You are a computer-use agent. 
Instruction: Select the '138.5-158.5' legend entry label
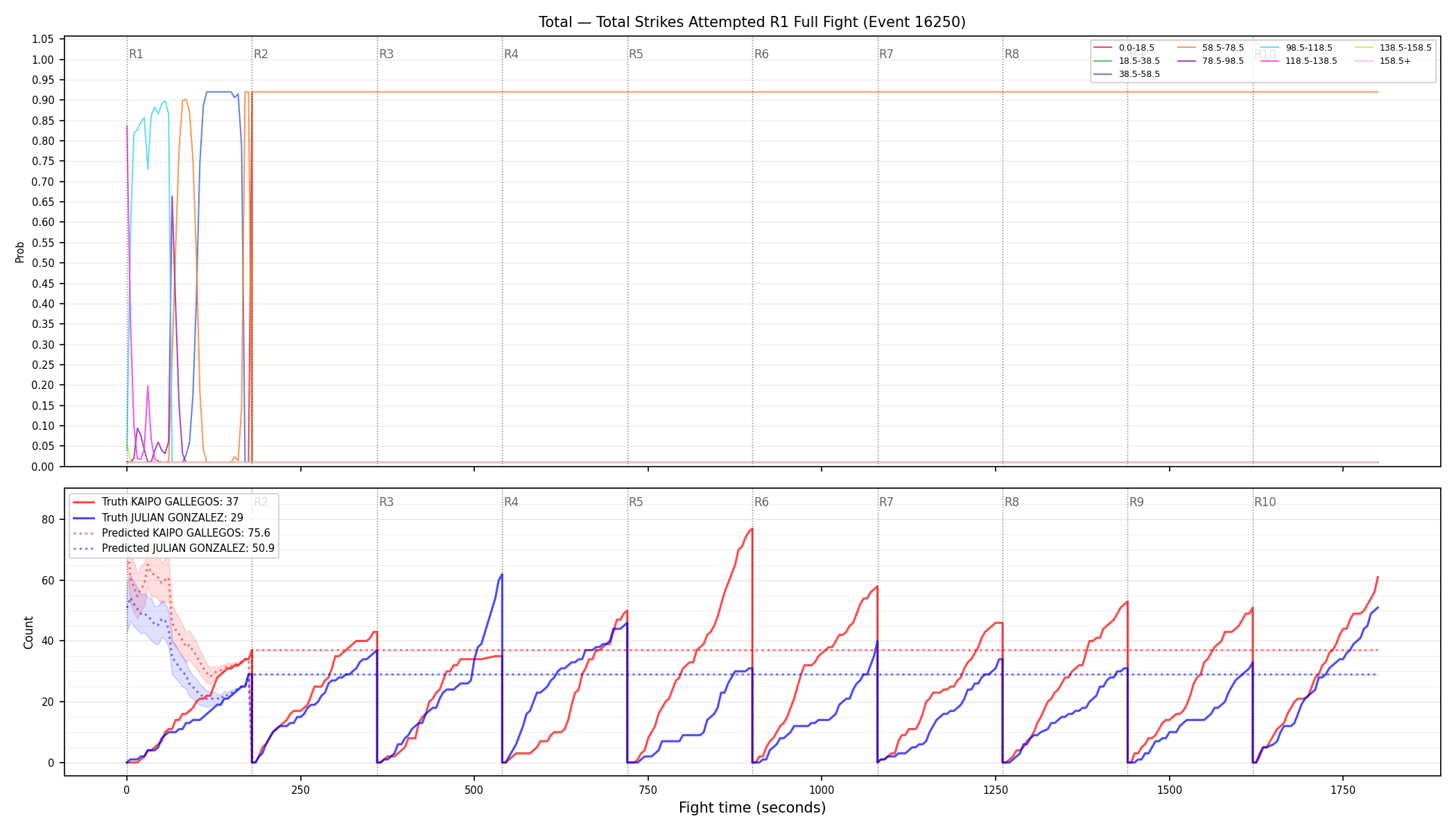tap(1405, 48)
